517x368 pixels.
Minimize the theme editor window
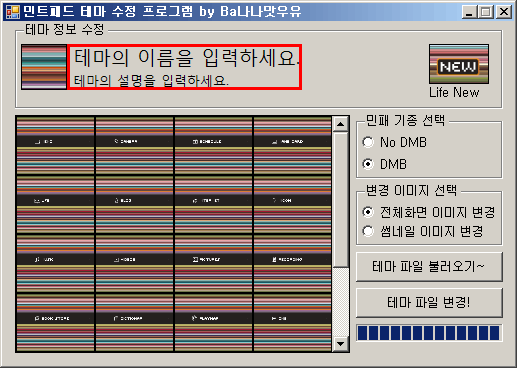tap(469, 12)
